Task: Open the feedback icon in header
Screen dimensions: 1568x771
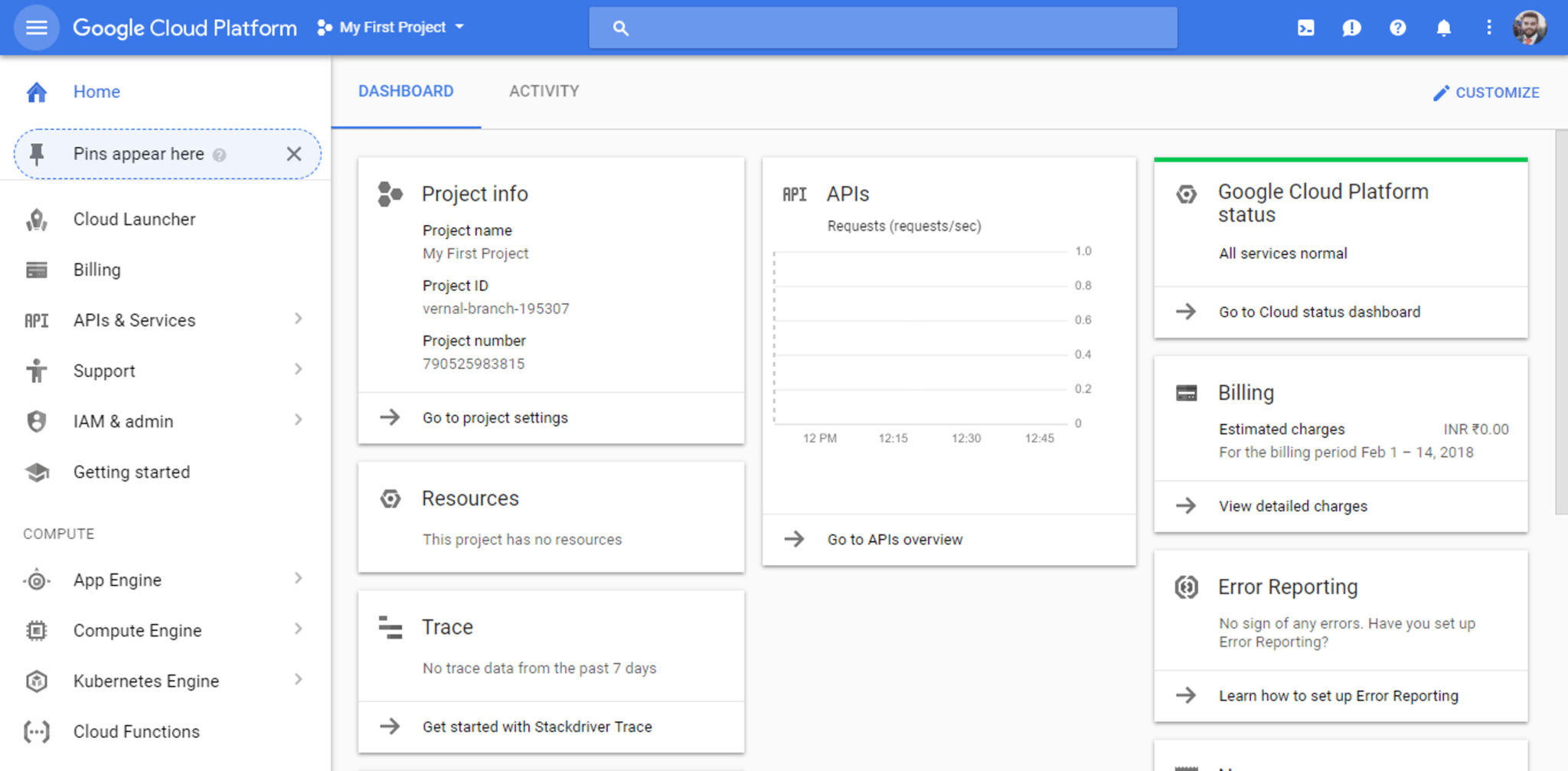Action: click(x=1351, y=28)
